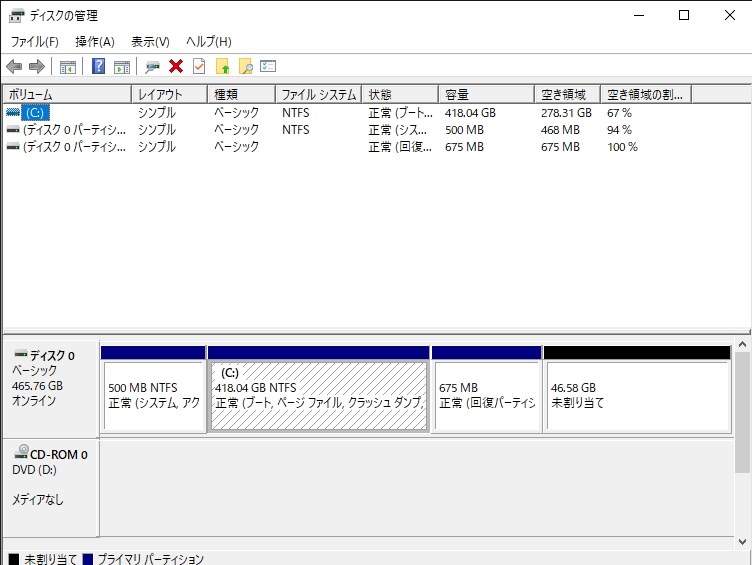This screenshot has width=752, height=565.
Task: Click the scroll up arrow in disk pane
Action: [x=742, y=344]
